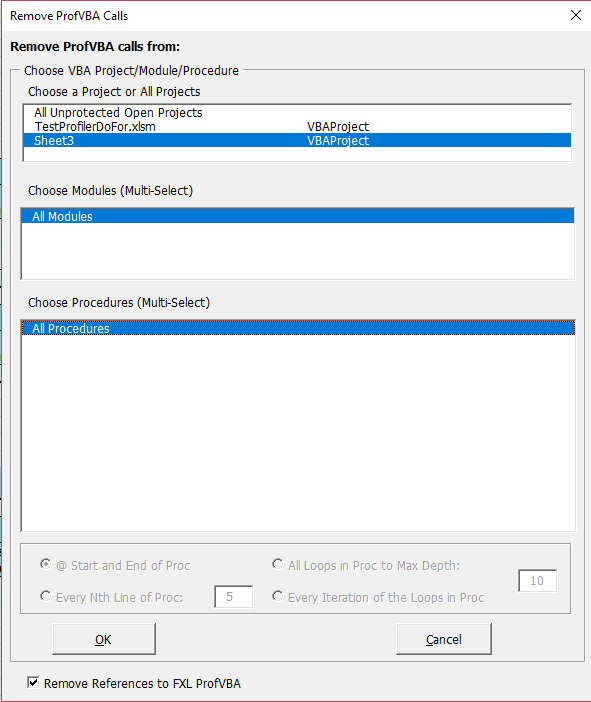Select TestProfilerDoFor.xlsm project in list
591x702 pixels.
tap(297, 126)
